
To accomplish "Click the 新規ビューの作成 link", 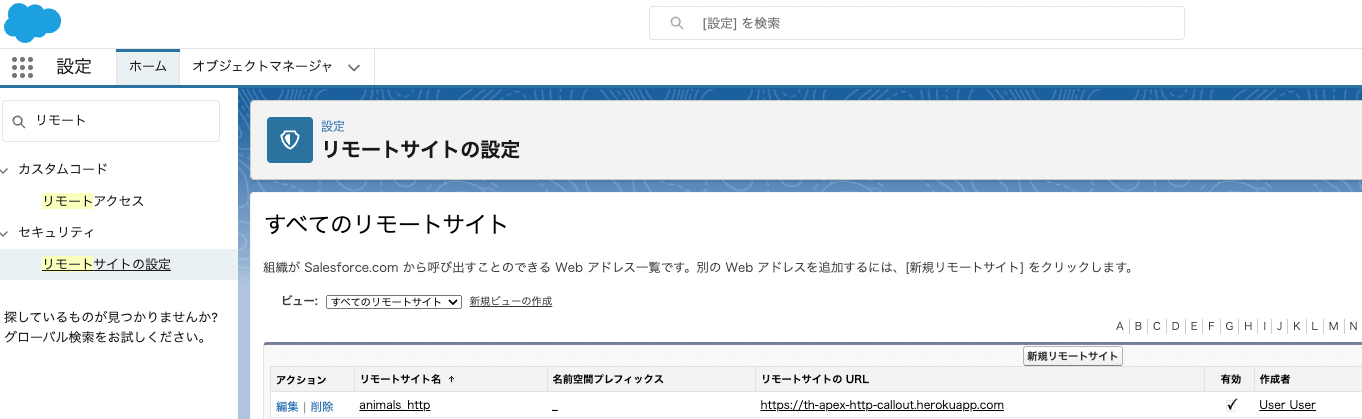I will tap(510, 301).
